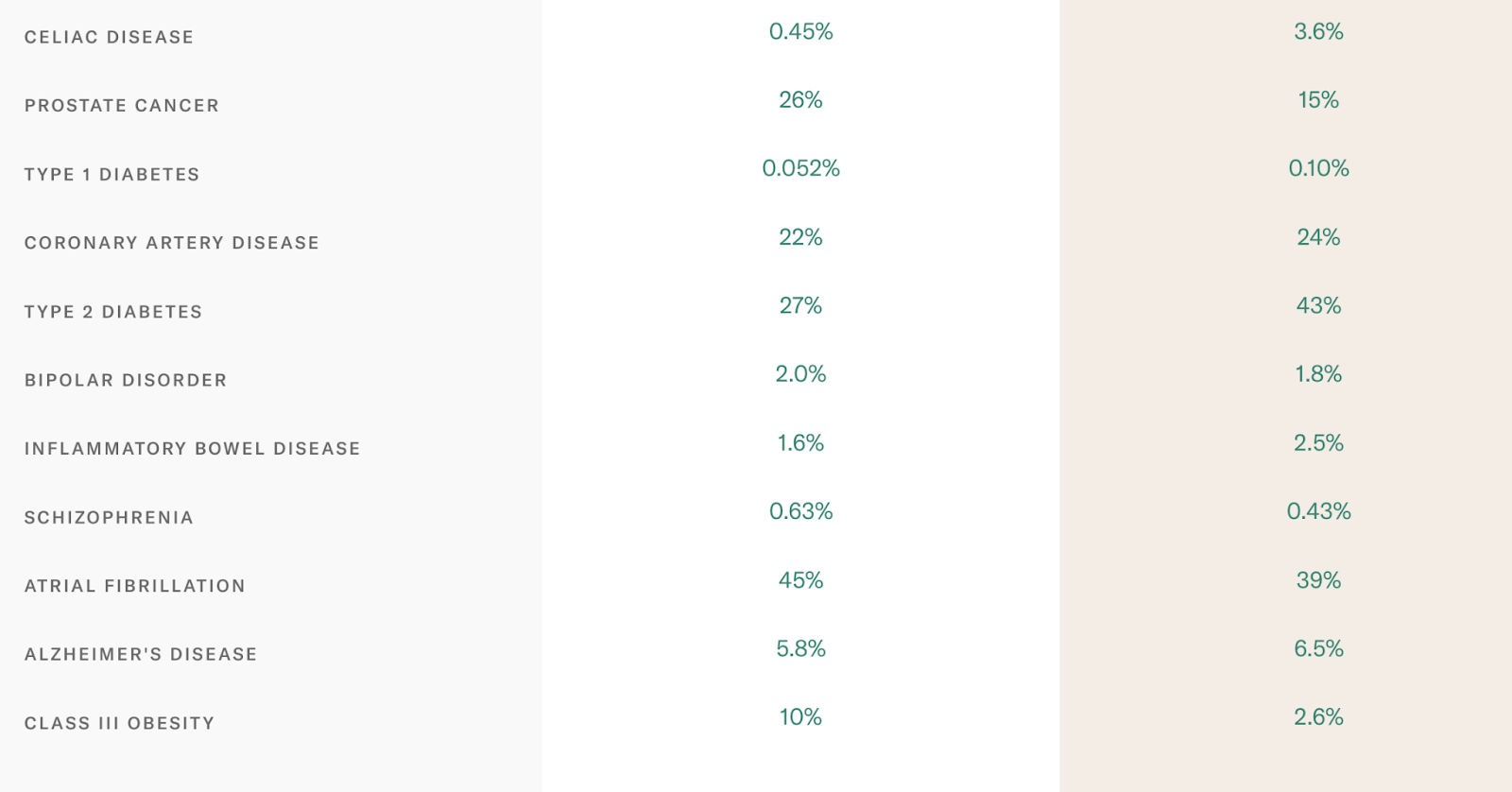Click the Inflammatory Bowel Disease label

tap(193, 449)
